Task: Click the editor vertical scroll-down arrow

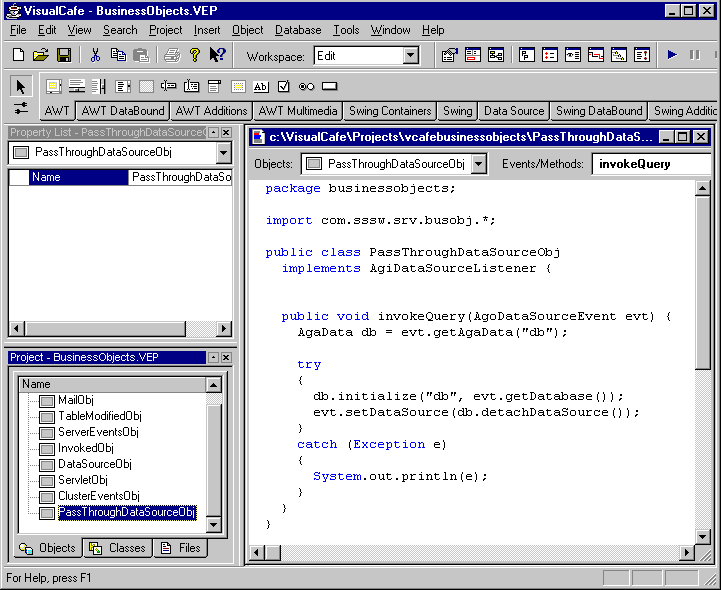Action: tap(703, 536)
